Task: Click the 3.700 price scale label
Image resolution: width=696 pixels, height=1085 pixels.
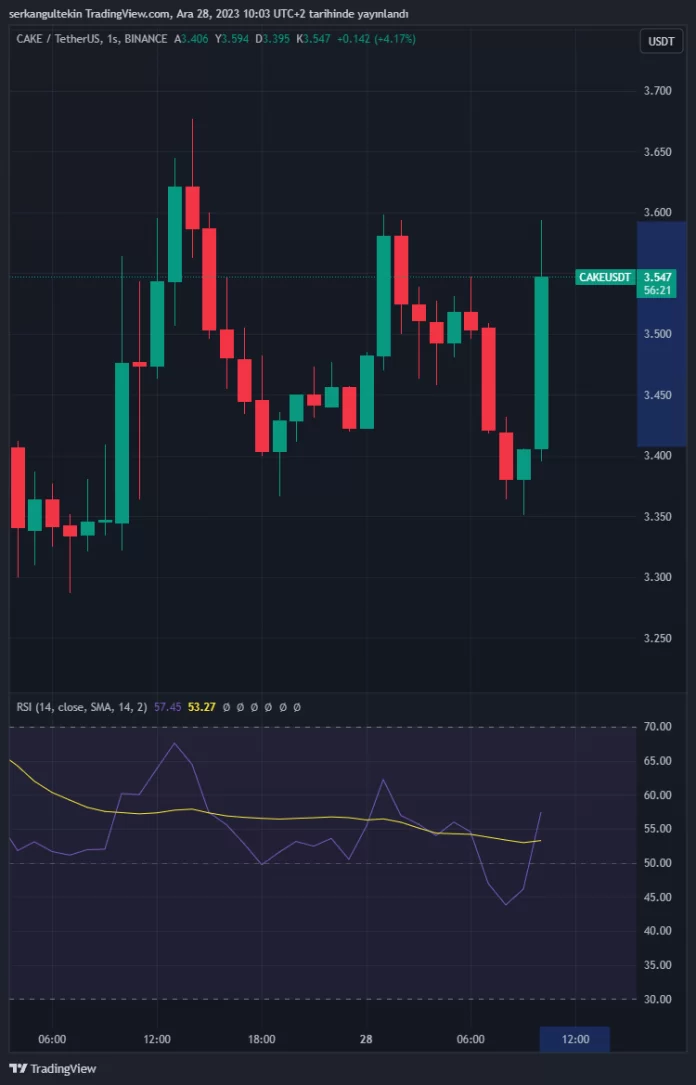Action: coord(657,91)
